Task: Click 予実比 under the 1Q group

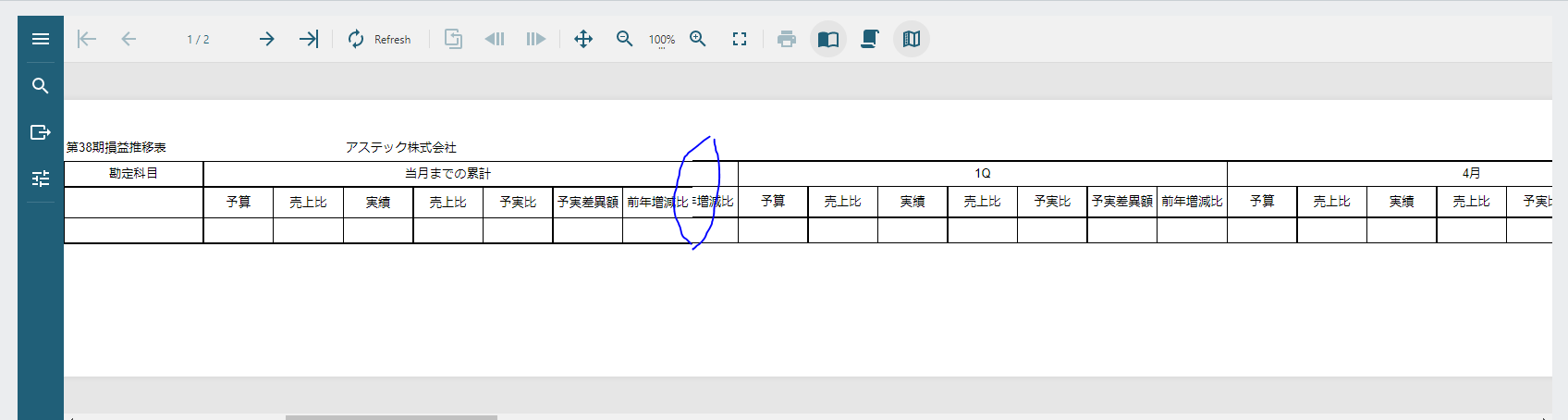Action: tap(1052, 201)
